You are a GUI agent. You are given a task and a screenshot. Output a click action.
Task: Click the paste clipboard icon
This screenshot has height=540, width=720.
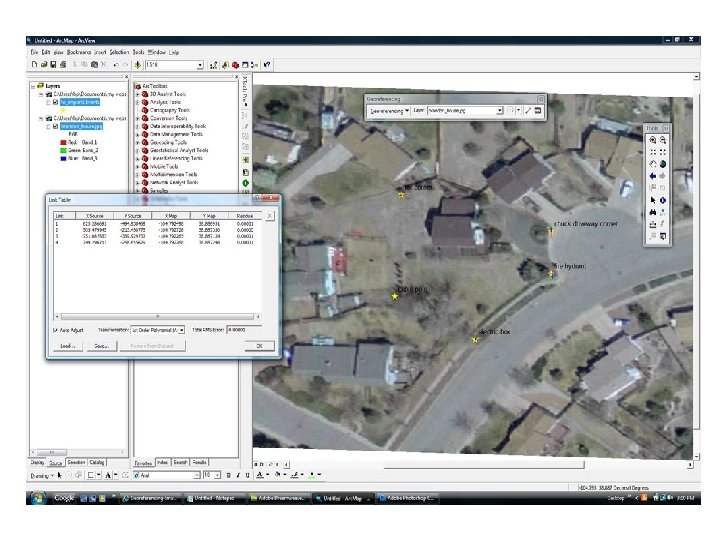[94, 65]
